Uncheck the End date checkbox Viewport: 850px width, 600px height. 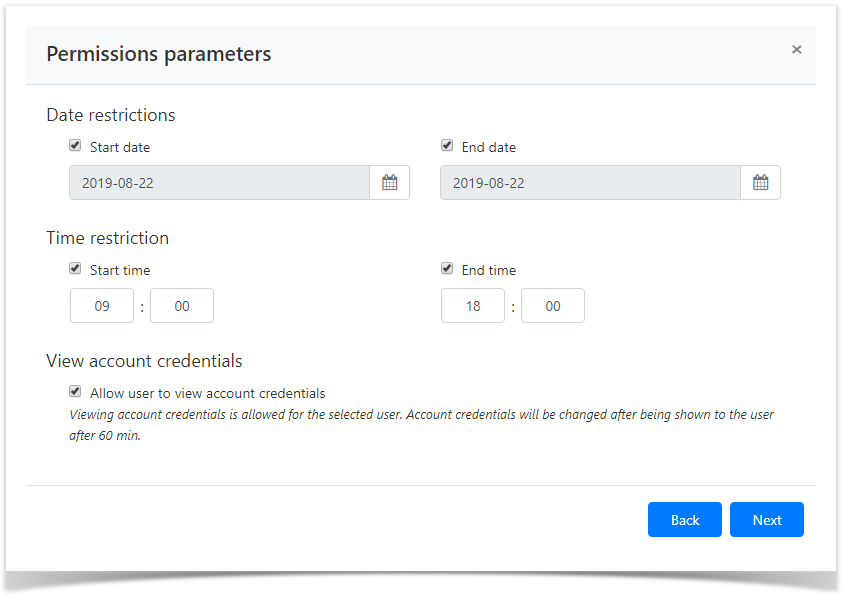tap(447, 145)
